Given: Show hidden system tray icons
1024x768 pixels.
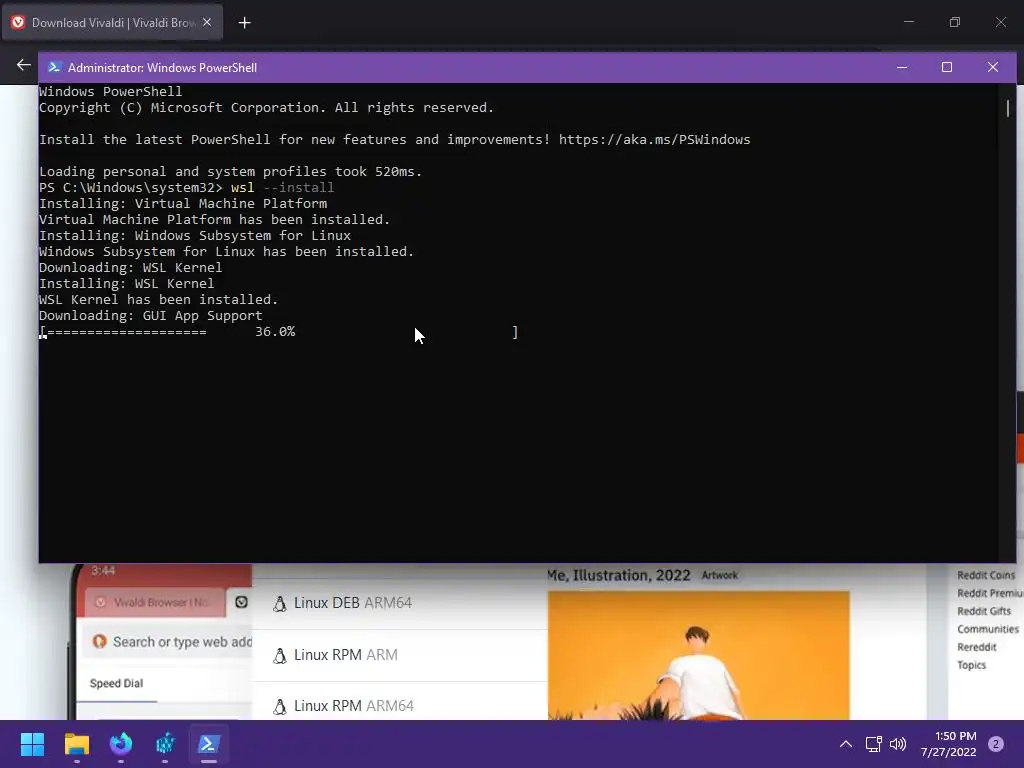Looking at the screenshot, I should (846, 744).
